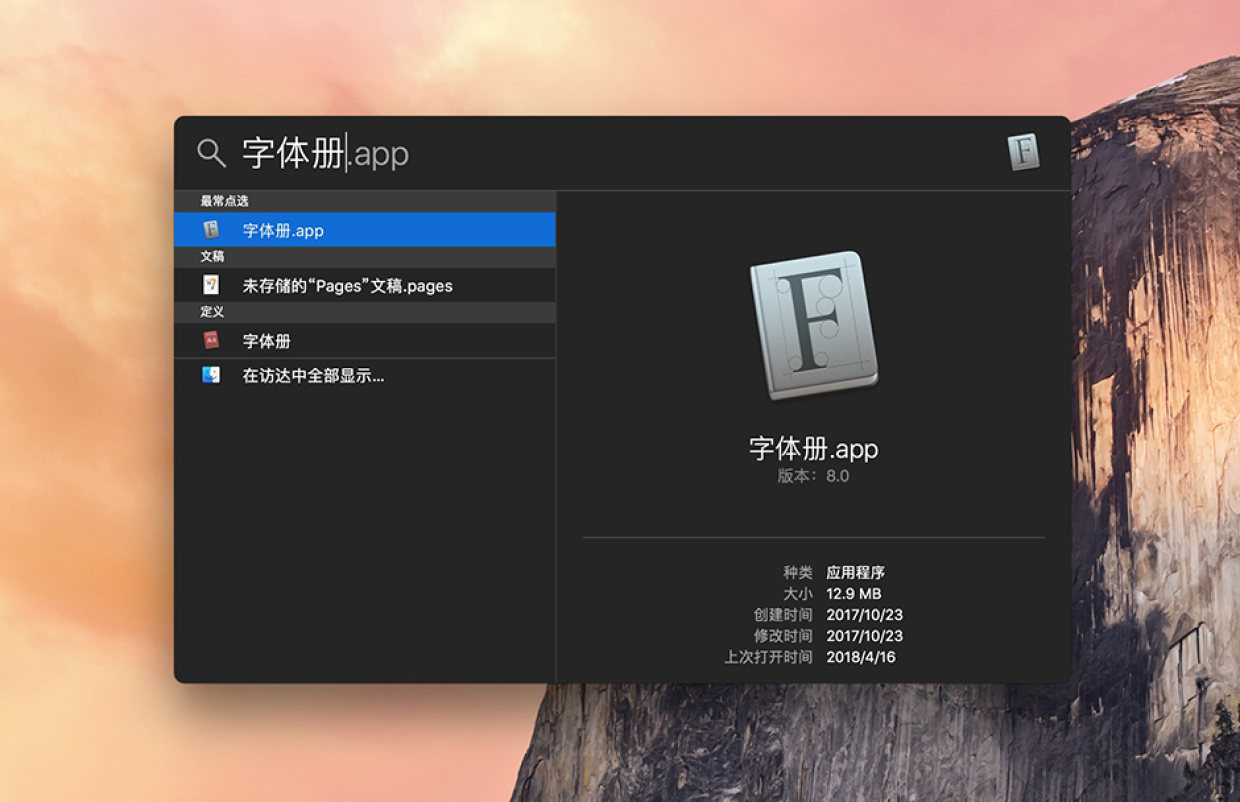Click the 创建时间 field label
Viewport: 1240px width, 802px height.
click(783, 615)
